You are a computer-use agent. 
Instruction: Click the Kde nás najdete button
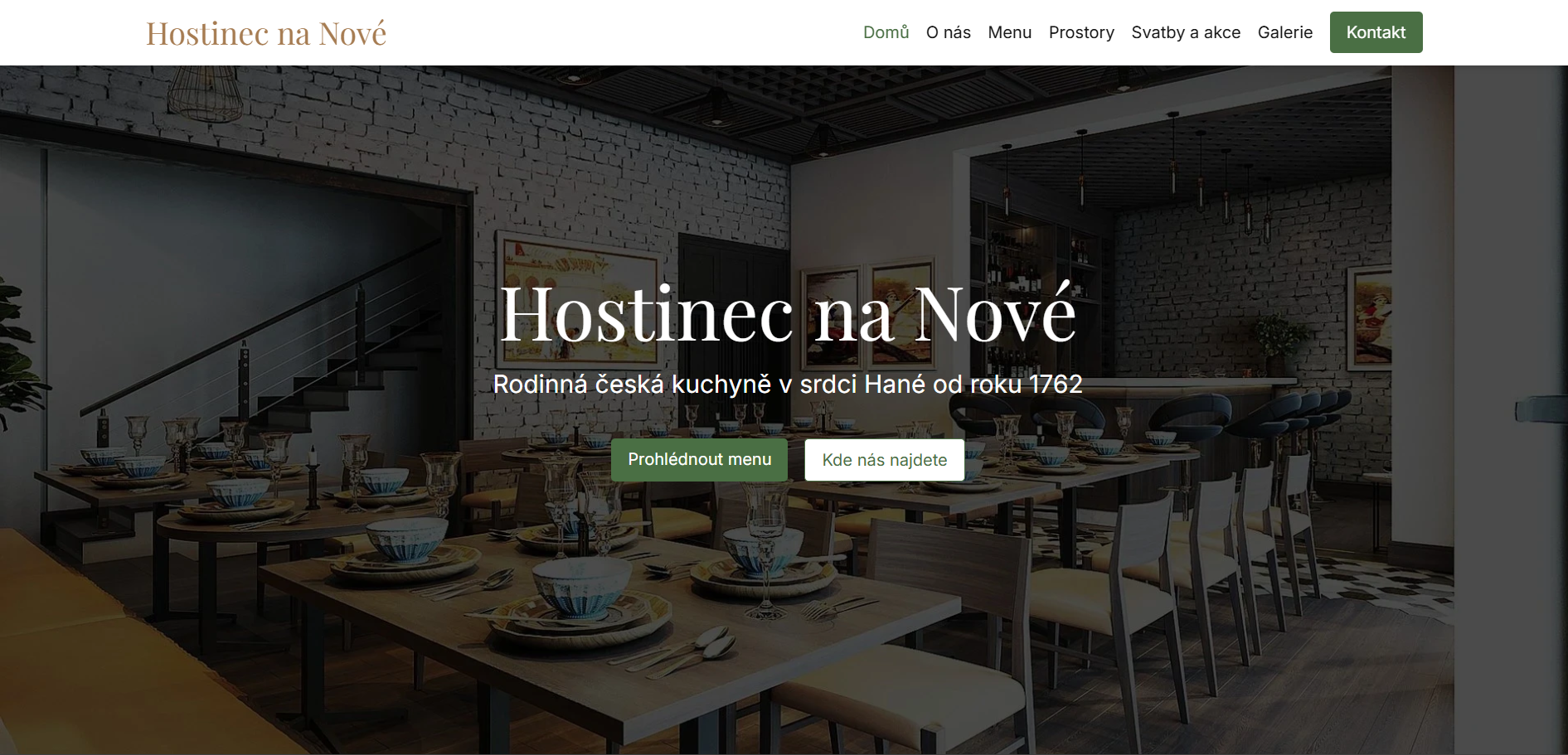pyautogui.click(x=884, y=460)
